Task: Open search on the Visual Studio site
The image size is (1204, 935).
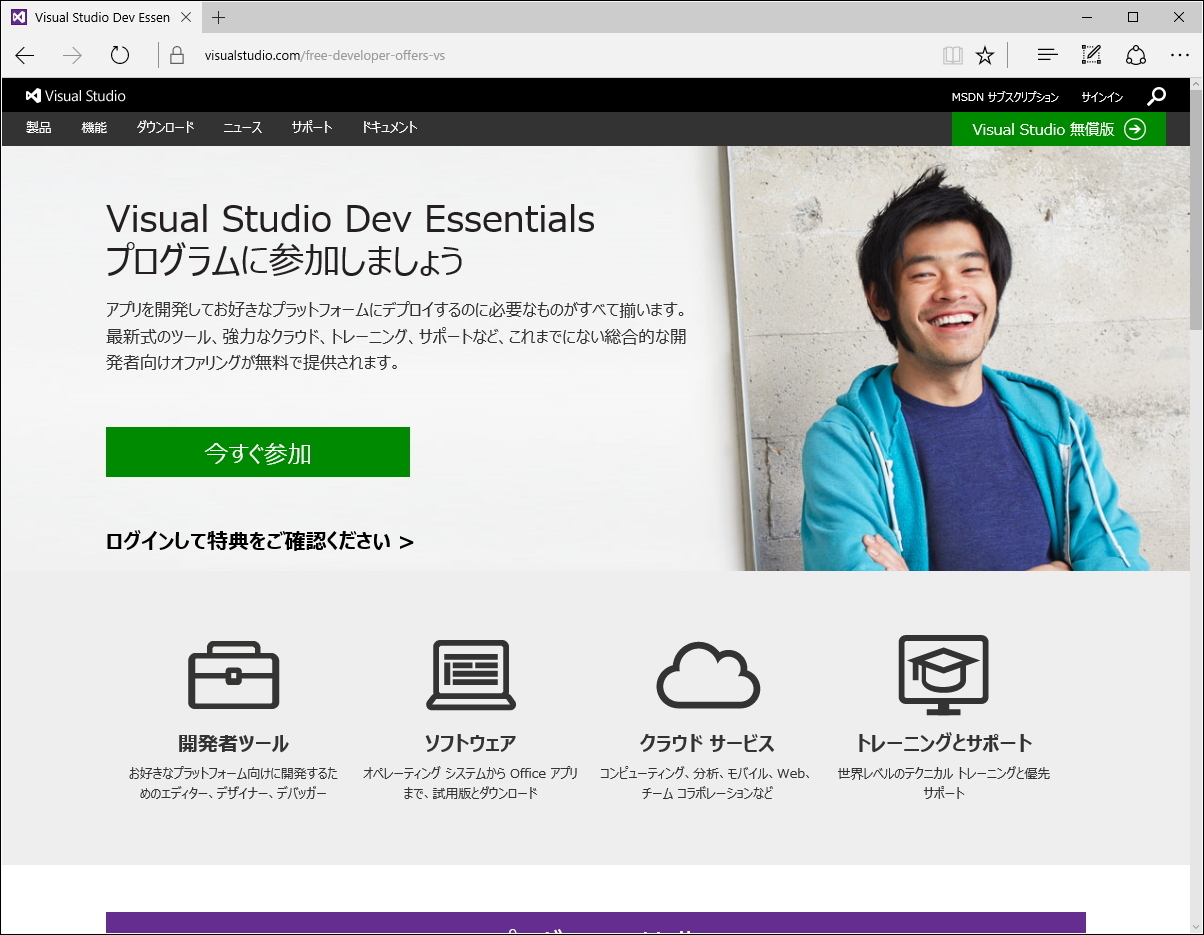Action: 1156,95
